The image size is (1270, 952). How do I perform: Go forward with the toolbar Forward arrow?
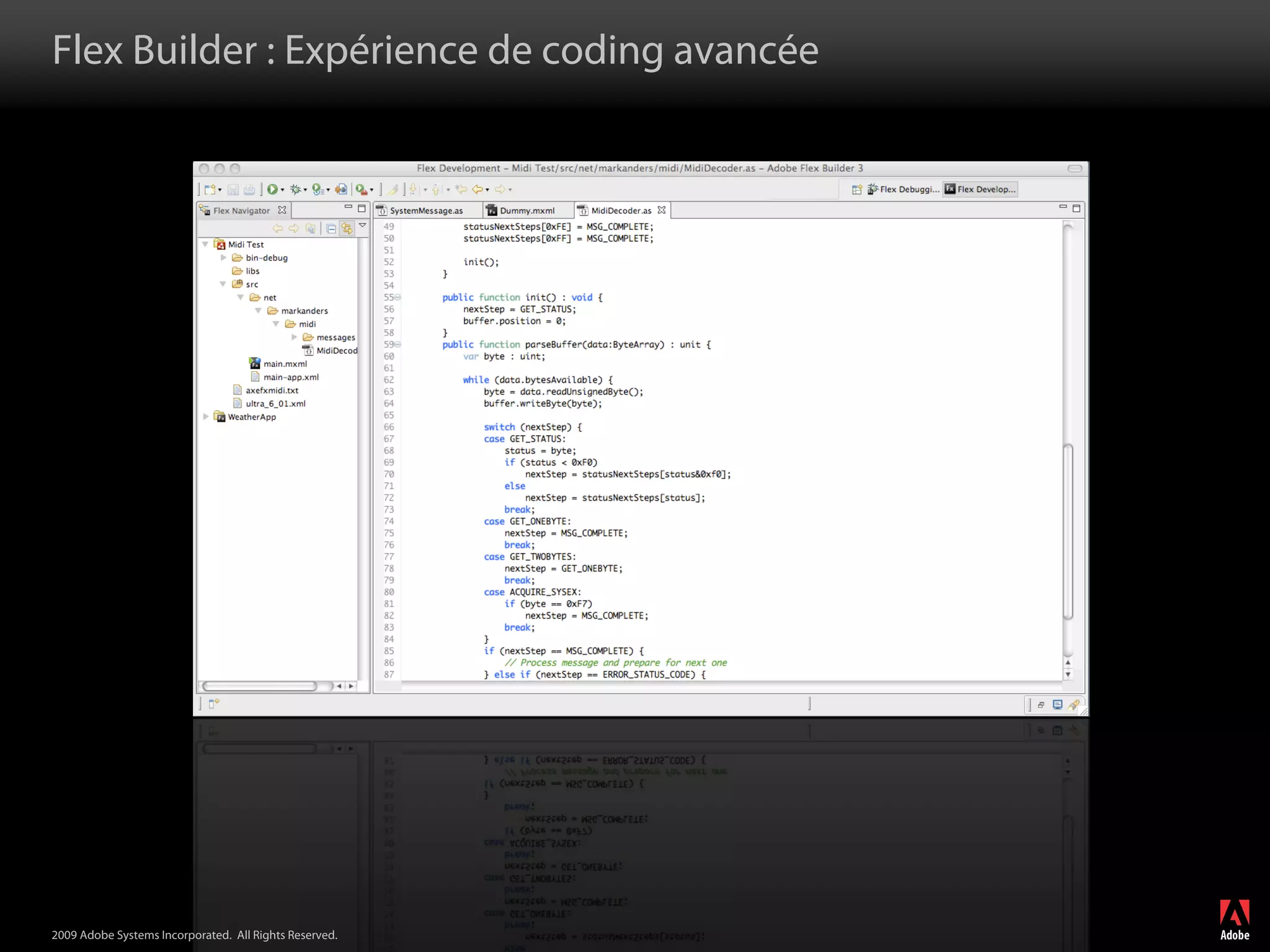(500, 190)
